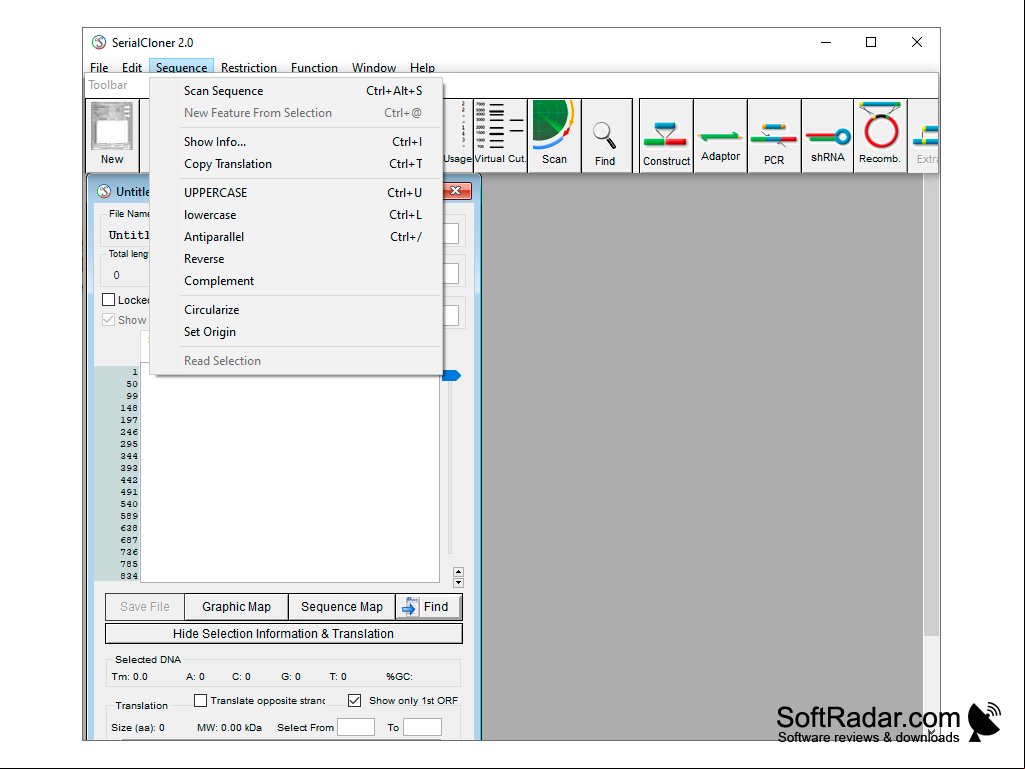Select Antiparallel menu entry
Screen dimensions: 1025x769
click(x=296, y=237)
